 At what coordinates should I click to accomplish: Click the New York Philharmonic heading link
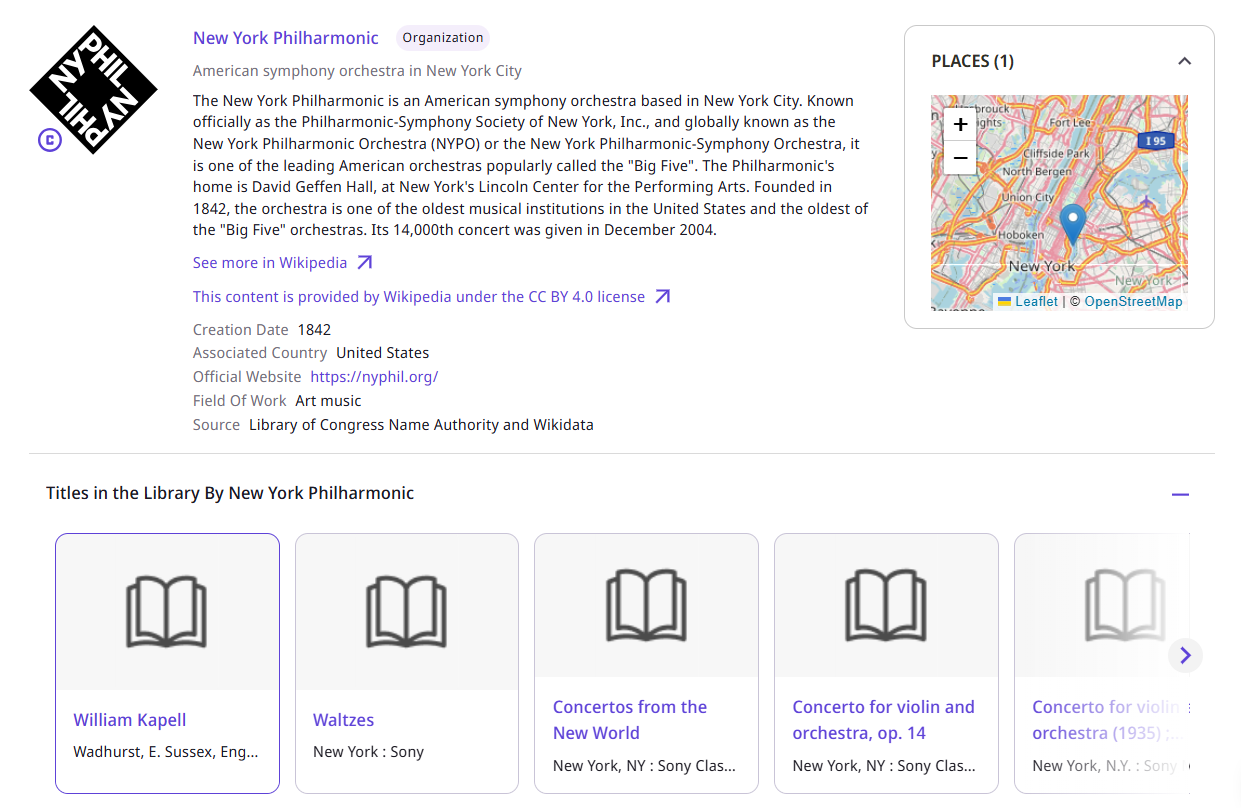tap(285, 38)
